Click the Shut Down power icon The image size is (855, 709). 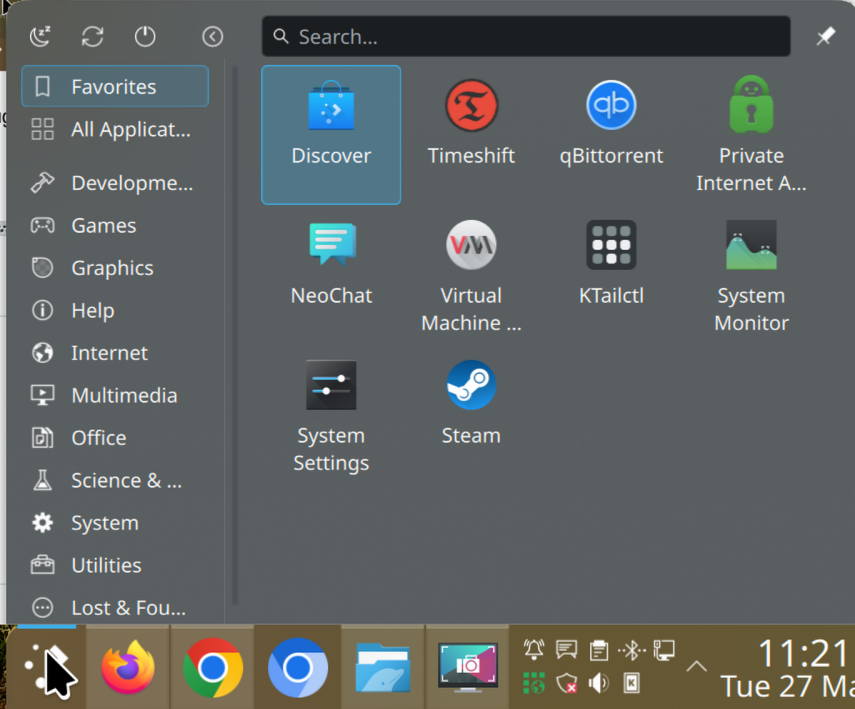(145, 37)
